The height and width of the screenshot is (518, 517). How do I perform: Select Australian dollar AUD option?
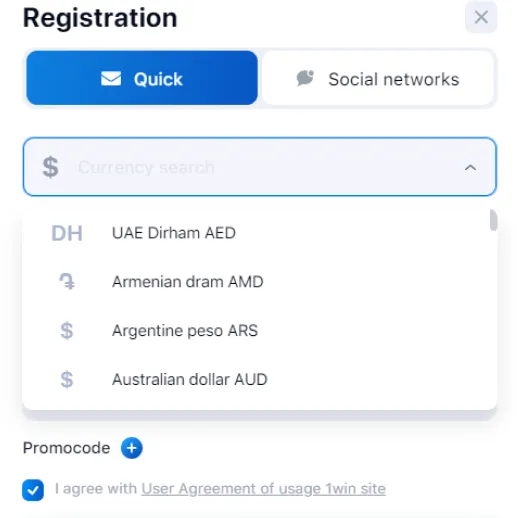(259, 379)
